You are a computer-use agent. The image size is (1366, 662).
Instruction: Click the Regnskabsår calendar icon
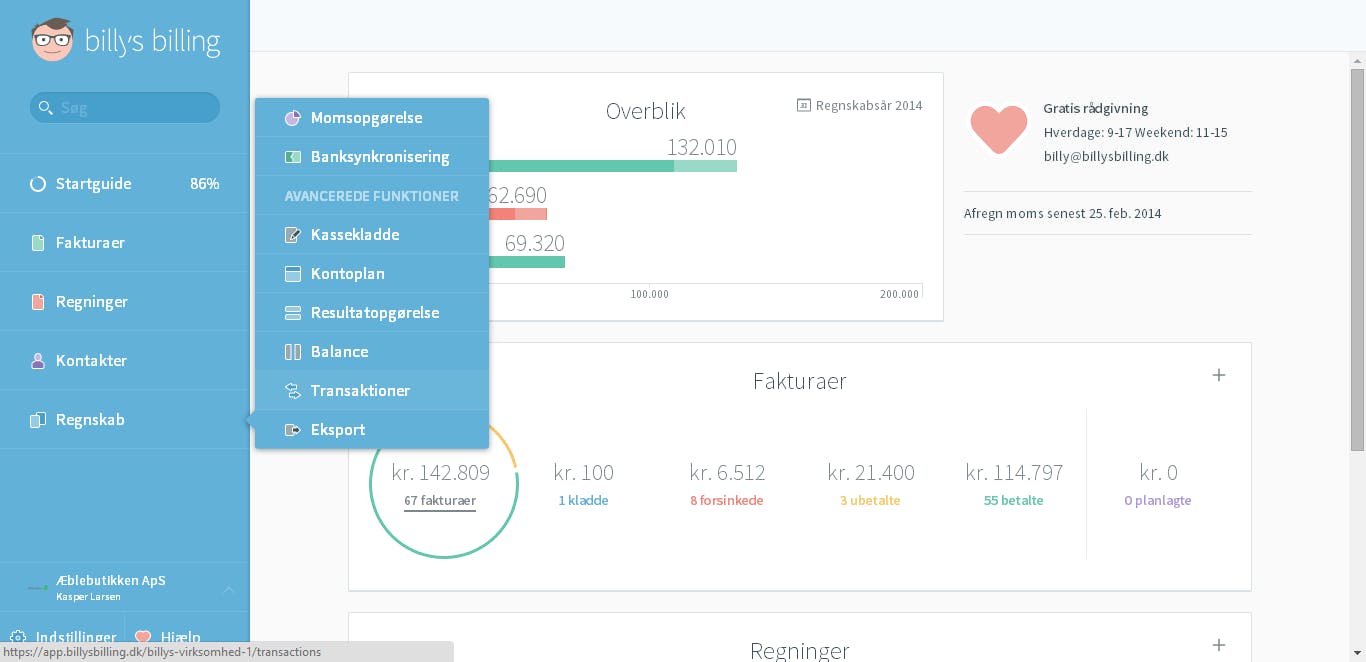point(803,105)
